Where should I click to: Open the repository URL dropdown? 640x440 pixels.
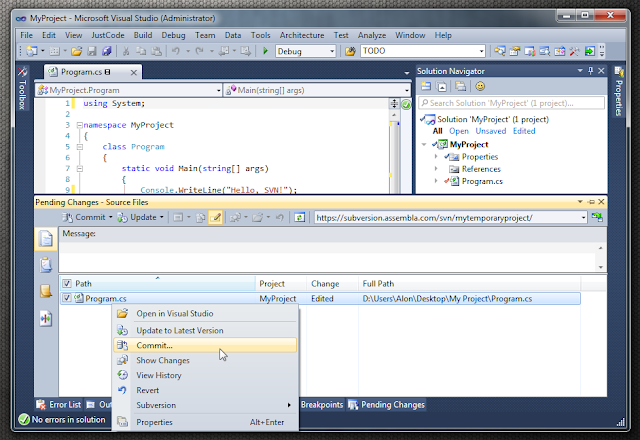coord(583,218)
